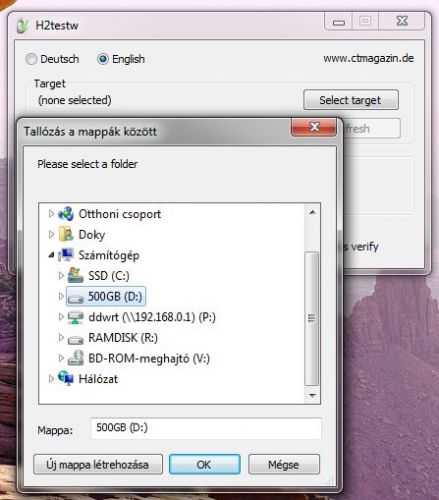Image resolution: width=439 pixels, height=500 pixels.
Task: Click the SSD (C:) Windows drive icon
Action: pos(76,275)
